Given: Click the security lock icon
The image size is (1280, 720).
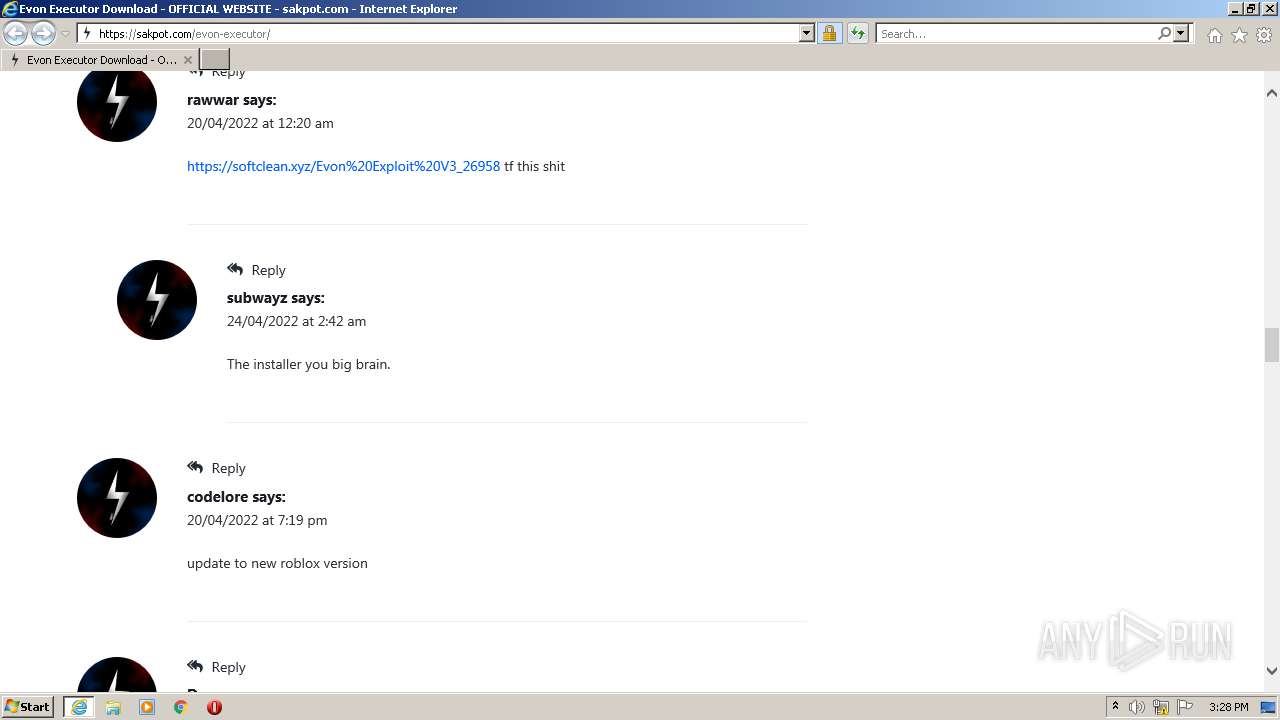Looking at the screenshot, I should [829, 34].
